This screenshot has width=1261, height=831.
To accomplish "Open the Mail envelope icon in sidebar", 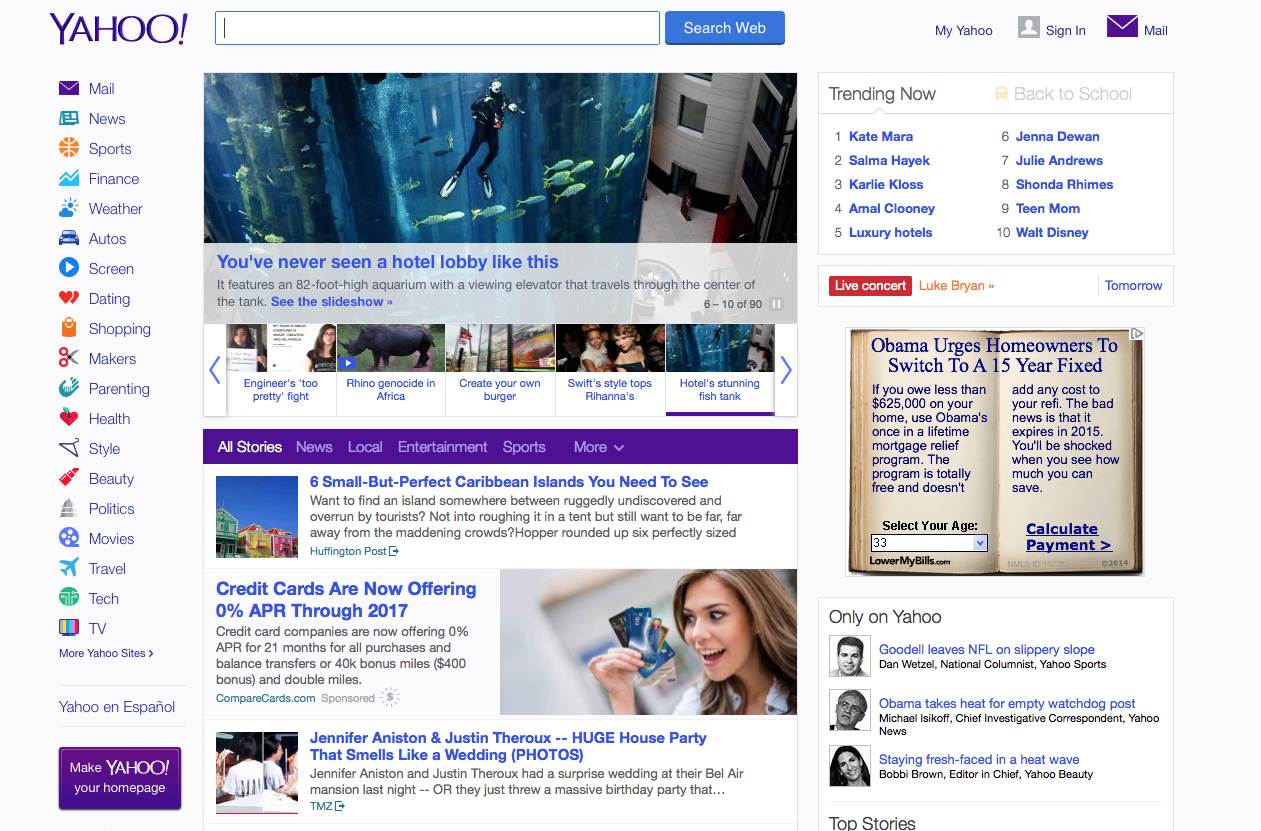I will 69,88.
